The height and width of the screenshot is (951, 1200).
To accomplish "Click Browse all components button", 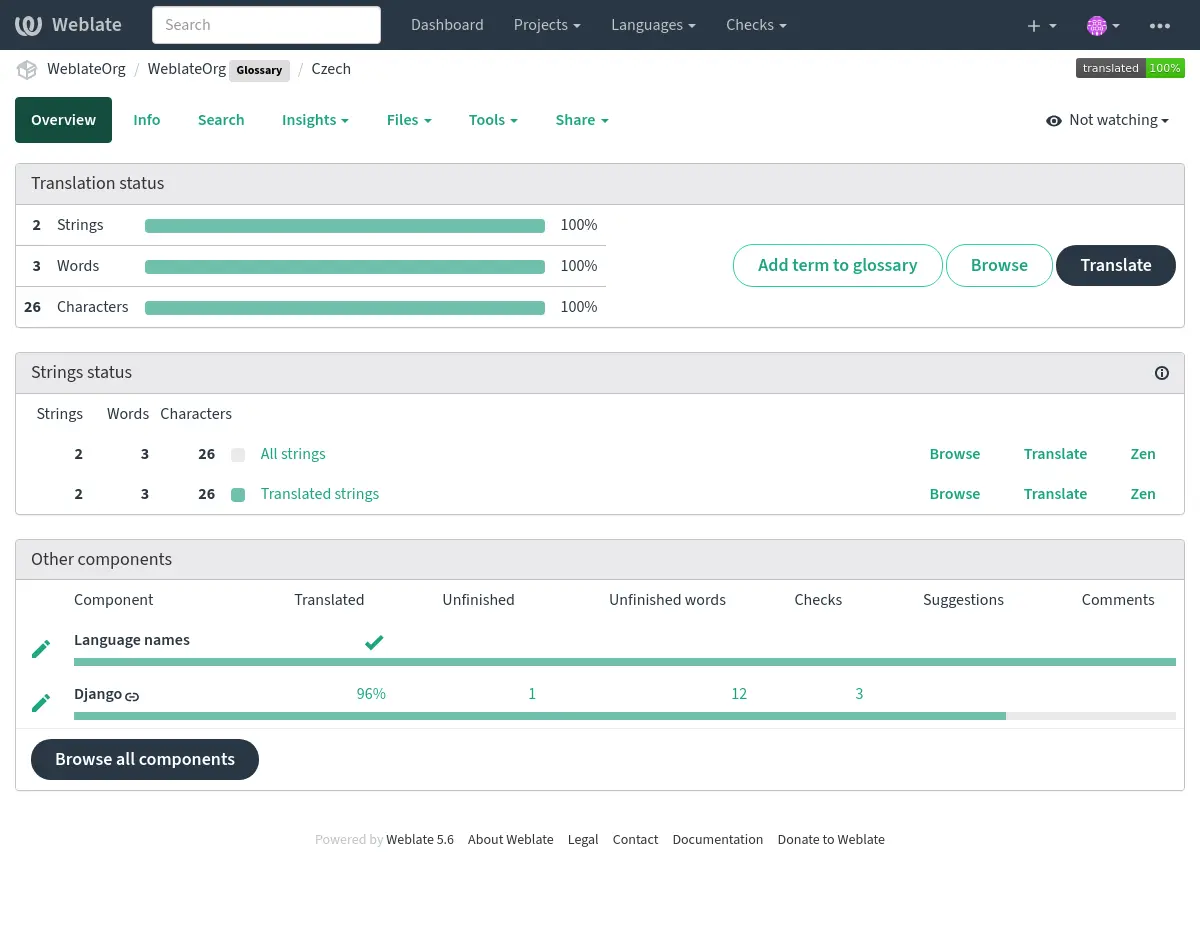I will coord(145,760).
